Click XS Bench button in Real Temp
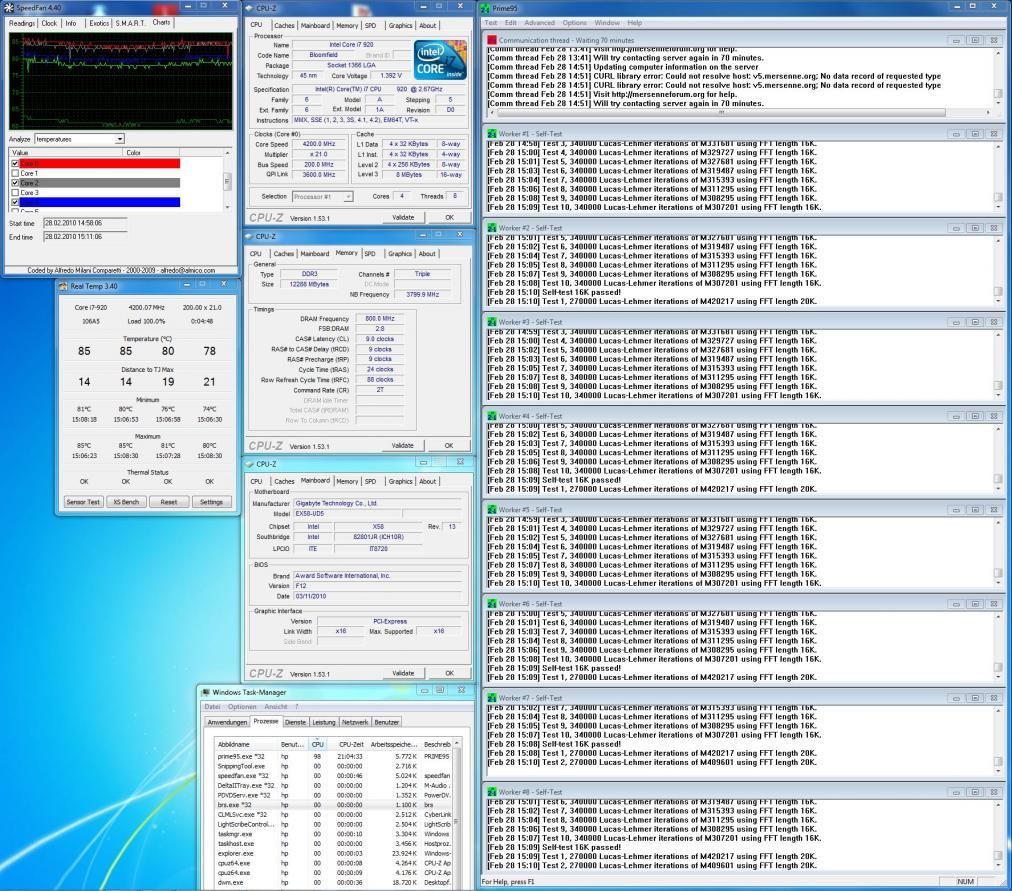This screenshot has height=891, width=1012. (x=126, y=502)
